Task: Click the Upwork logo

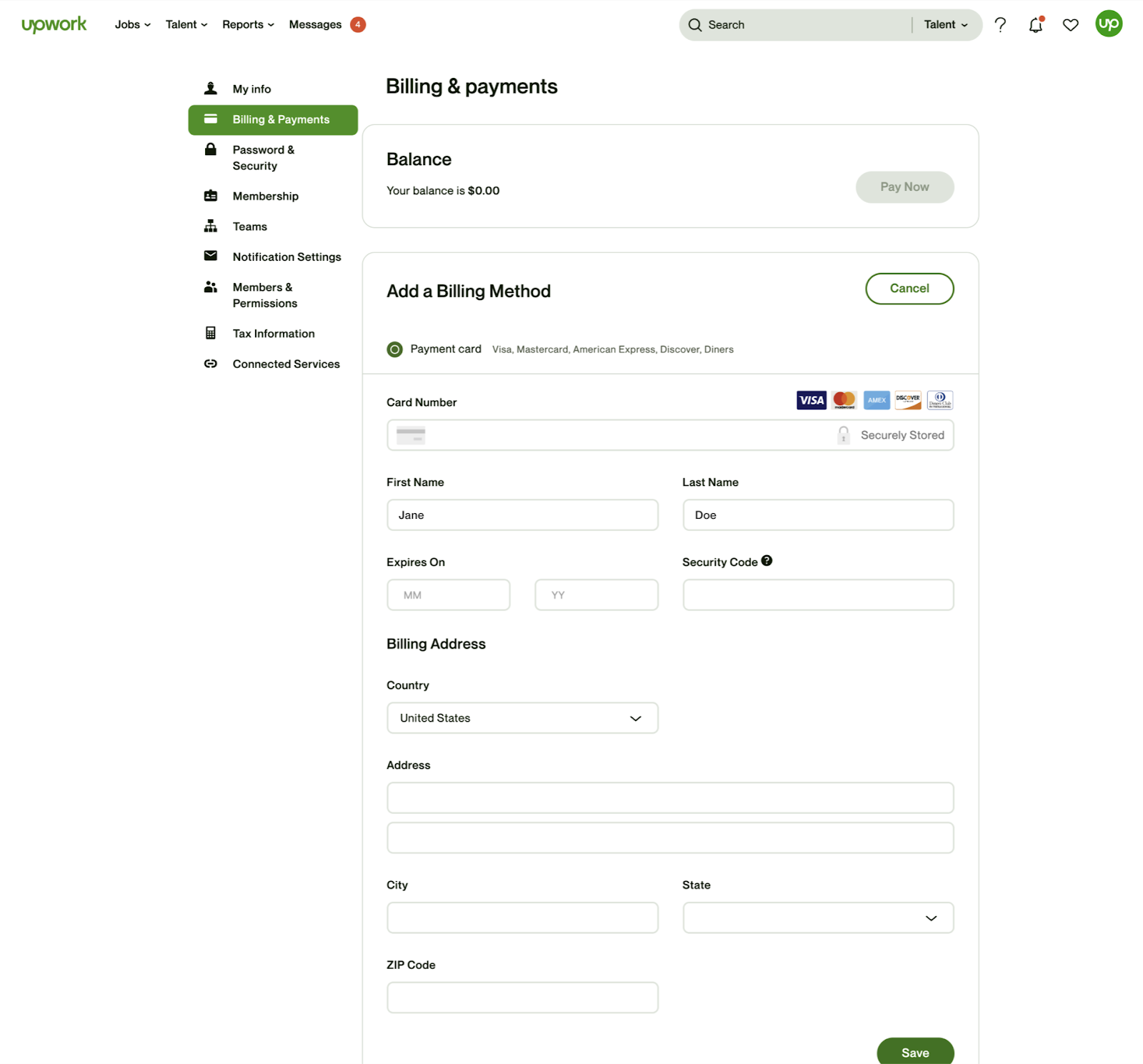Action: (x=54, y=25)
